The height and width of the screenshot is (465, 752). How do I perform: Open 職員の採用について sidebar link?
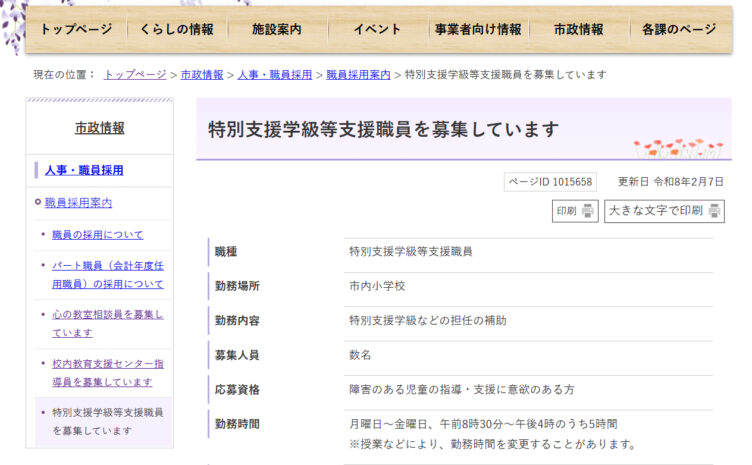pyautogui.click(x=98, y=234)
